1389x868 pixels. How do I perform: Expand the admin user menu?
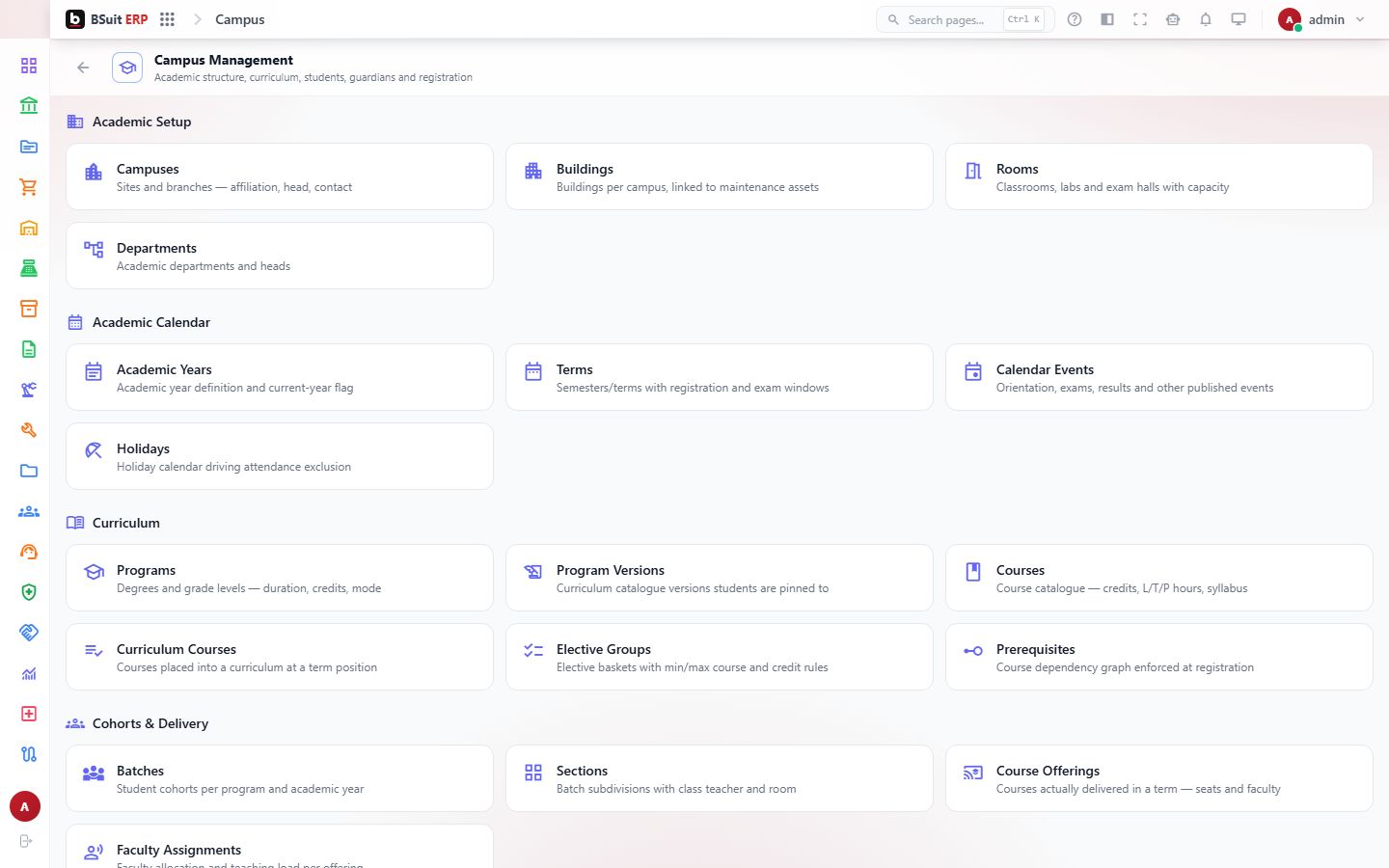1321,19
